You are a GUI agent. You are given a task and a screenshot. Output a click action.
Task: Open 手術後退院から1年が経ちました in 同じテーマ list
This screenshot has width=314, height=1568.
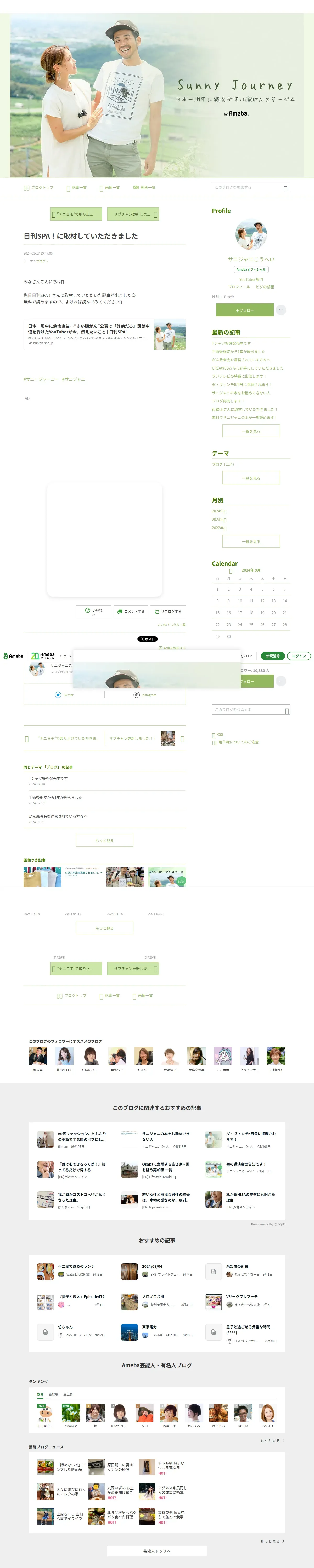click(55, 797)
